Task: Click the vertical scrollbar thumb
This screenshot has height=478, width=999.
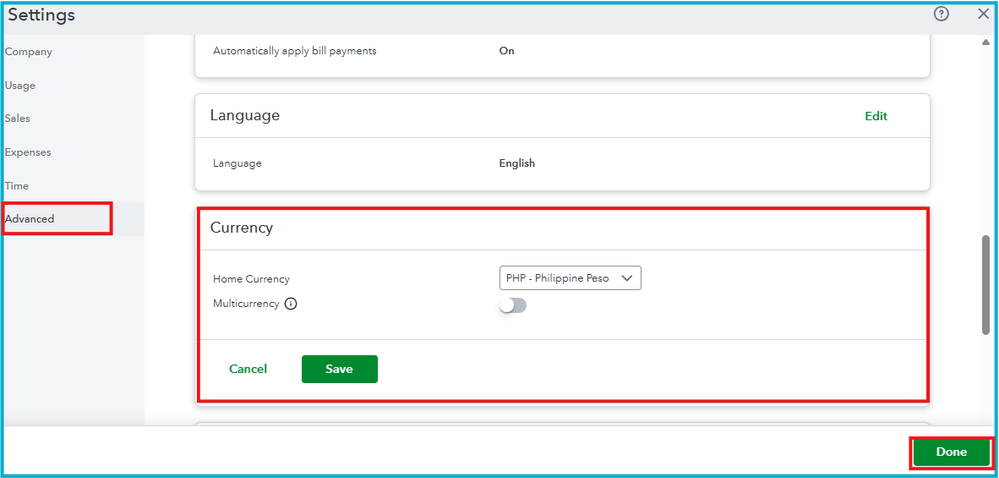Action: click(x=986, y=284)
